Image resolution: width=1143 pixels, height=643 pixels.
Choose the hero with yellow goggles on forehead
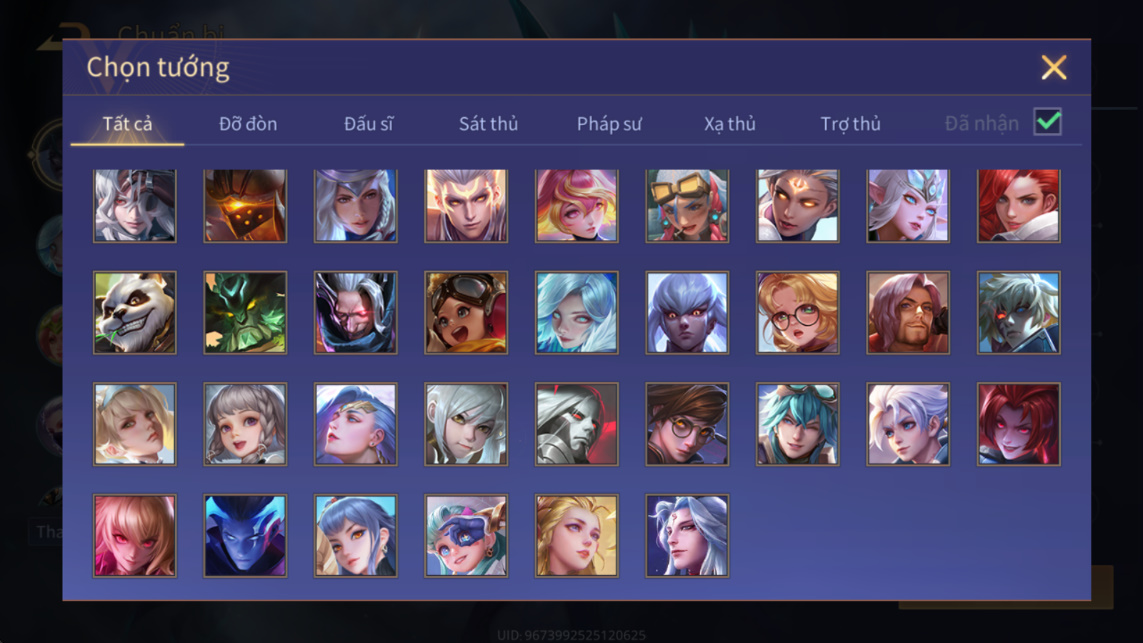click(x=687, y=206)
